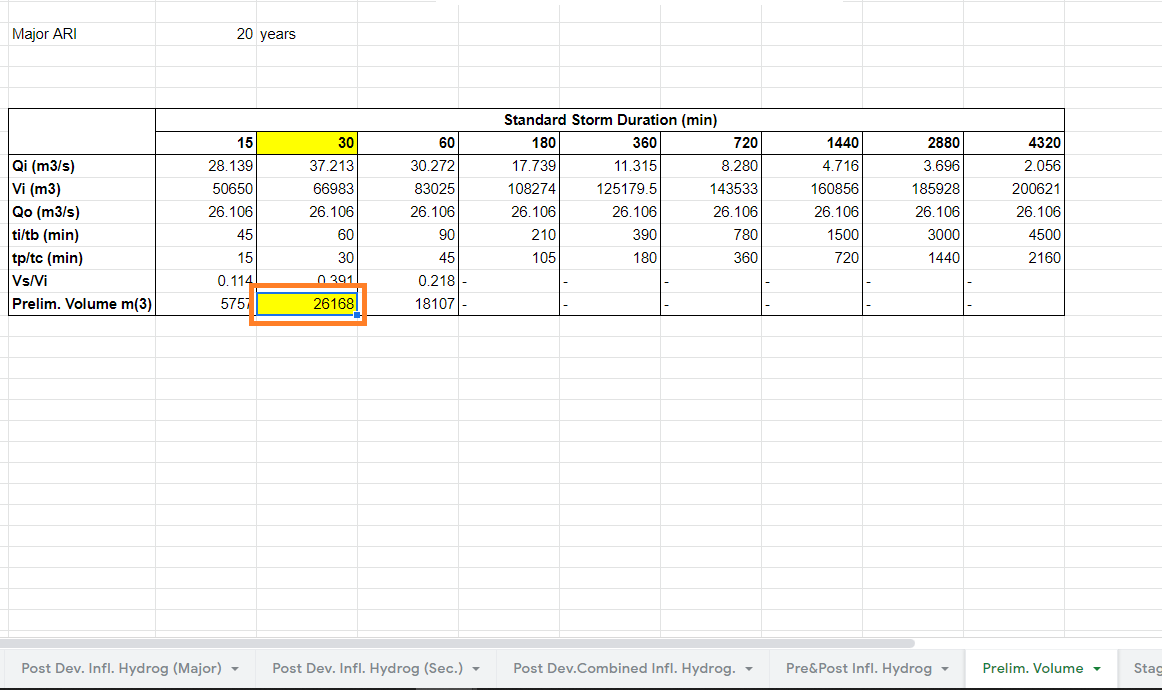Image resolution: width=1162 pixels, height=690 pixels.
Task: Select the 'Vi (m3)' row label
Action: 82,189
